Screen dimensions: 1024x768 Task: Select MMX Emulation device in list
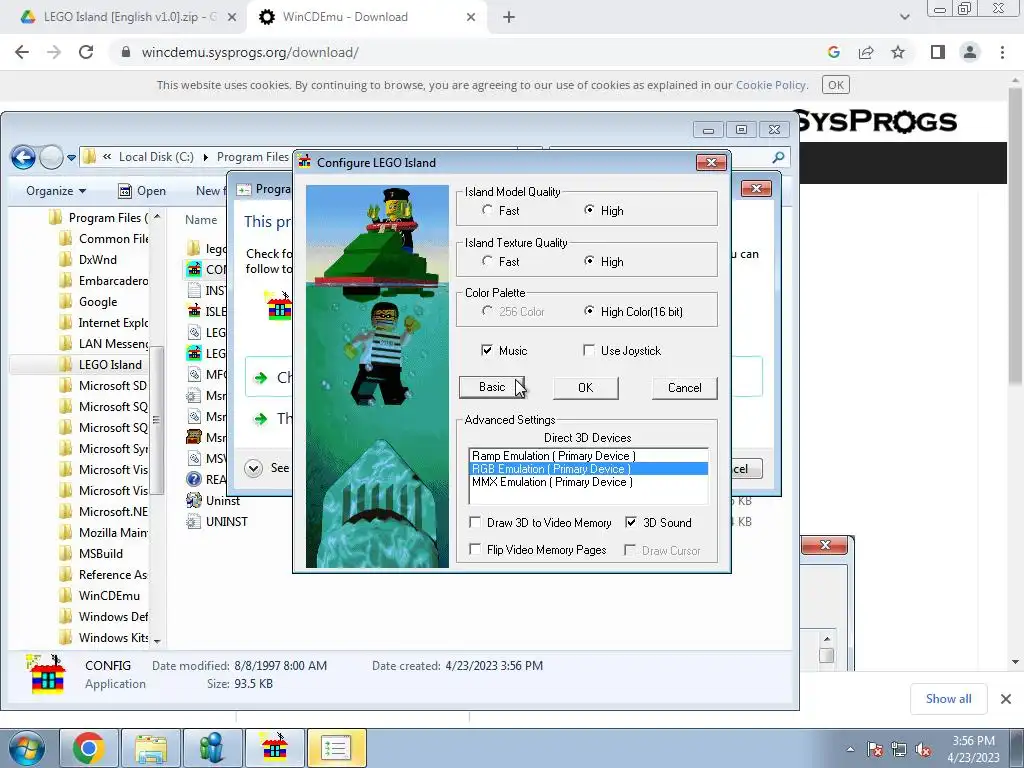coord(588,482)
